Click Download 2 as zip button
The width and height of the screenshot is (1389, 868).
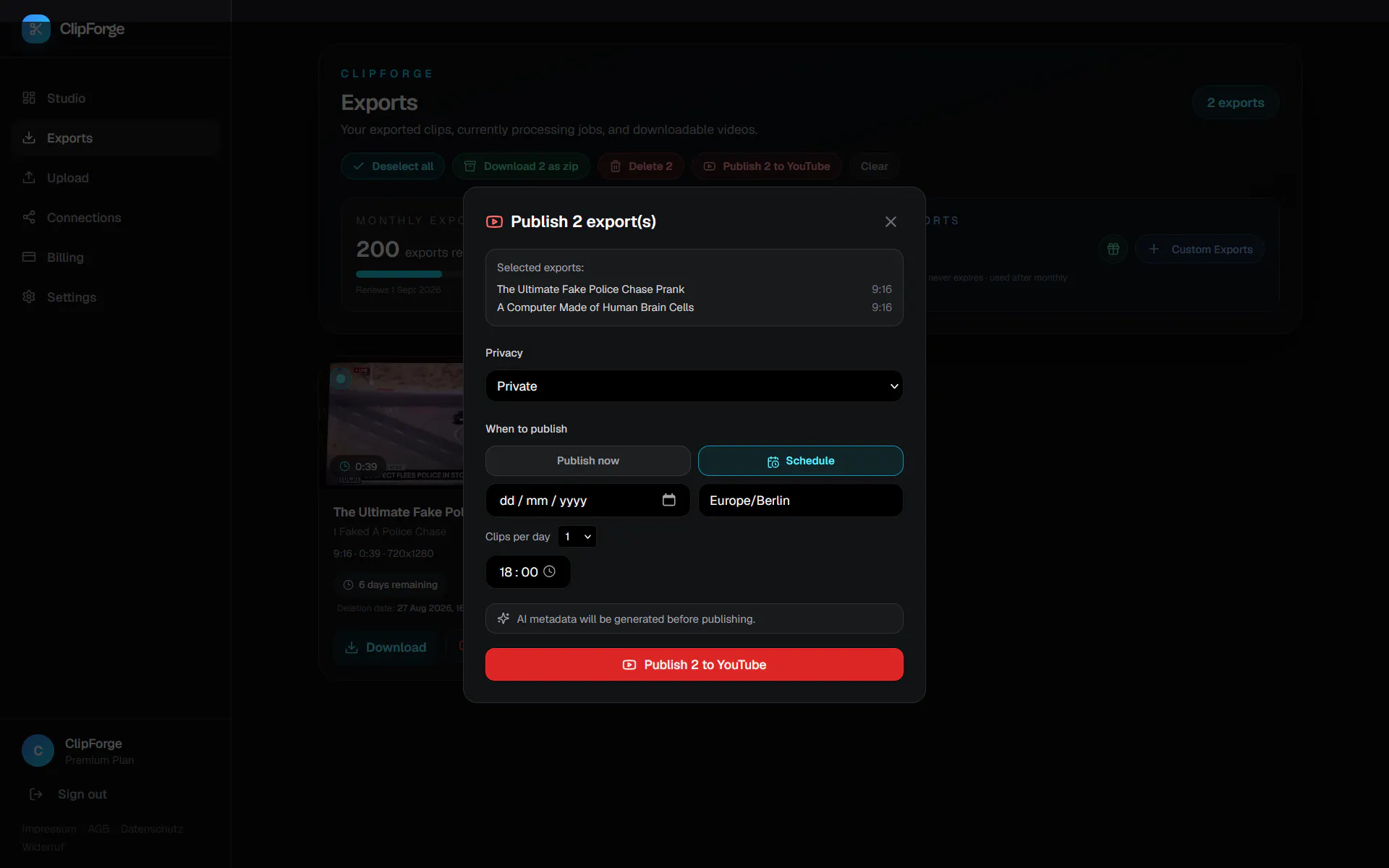pos(521,166)
